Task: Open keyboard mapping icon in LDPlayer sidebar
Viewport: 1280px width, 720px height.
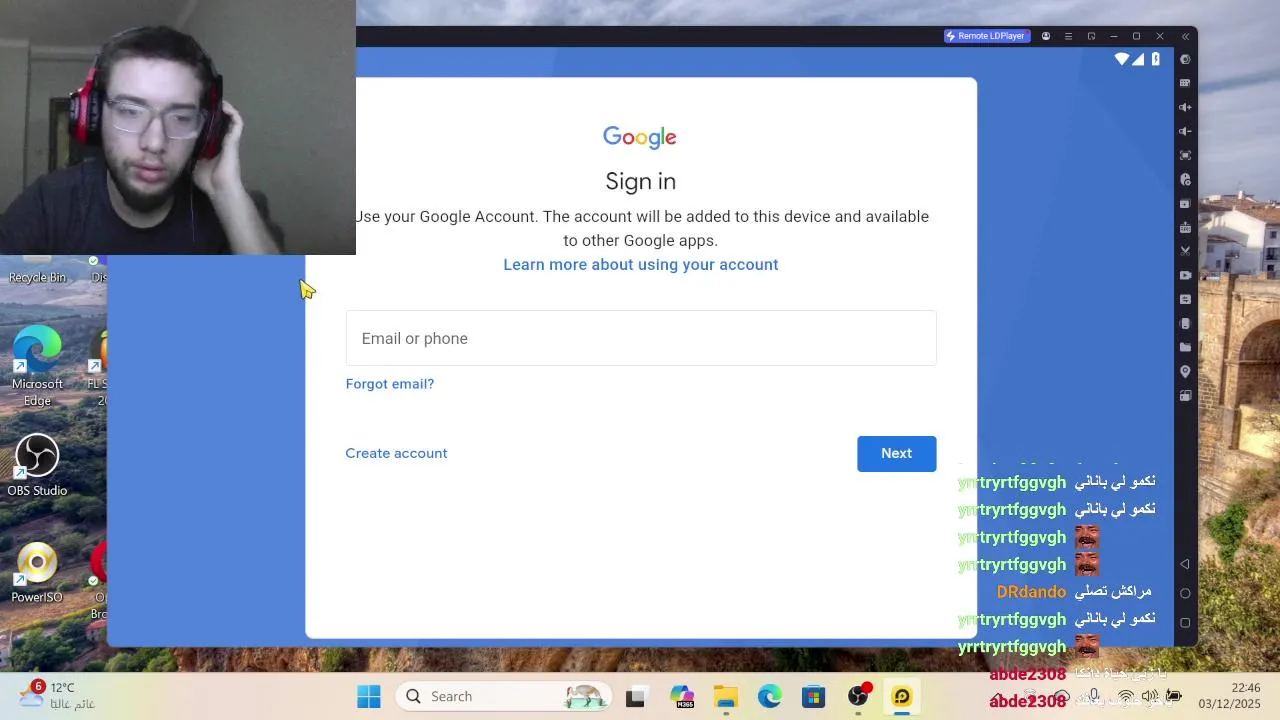Action: tap(1185, 83)
